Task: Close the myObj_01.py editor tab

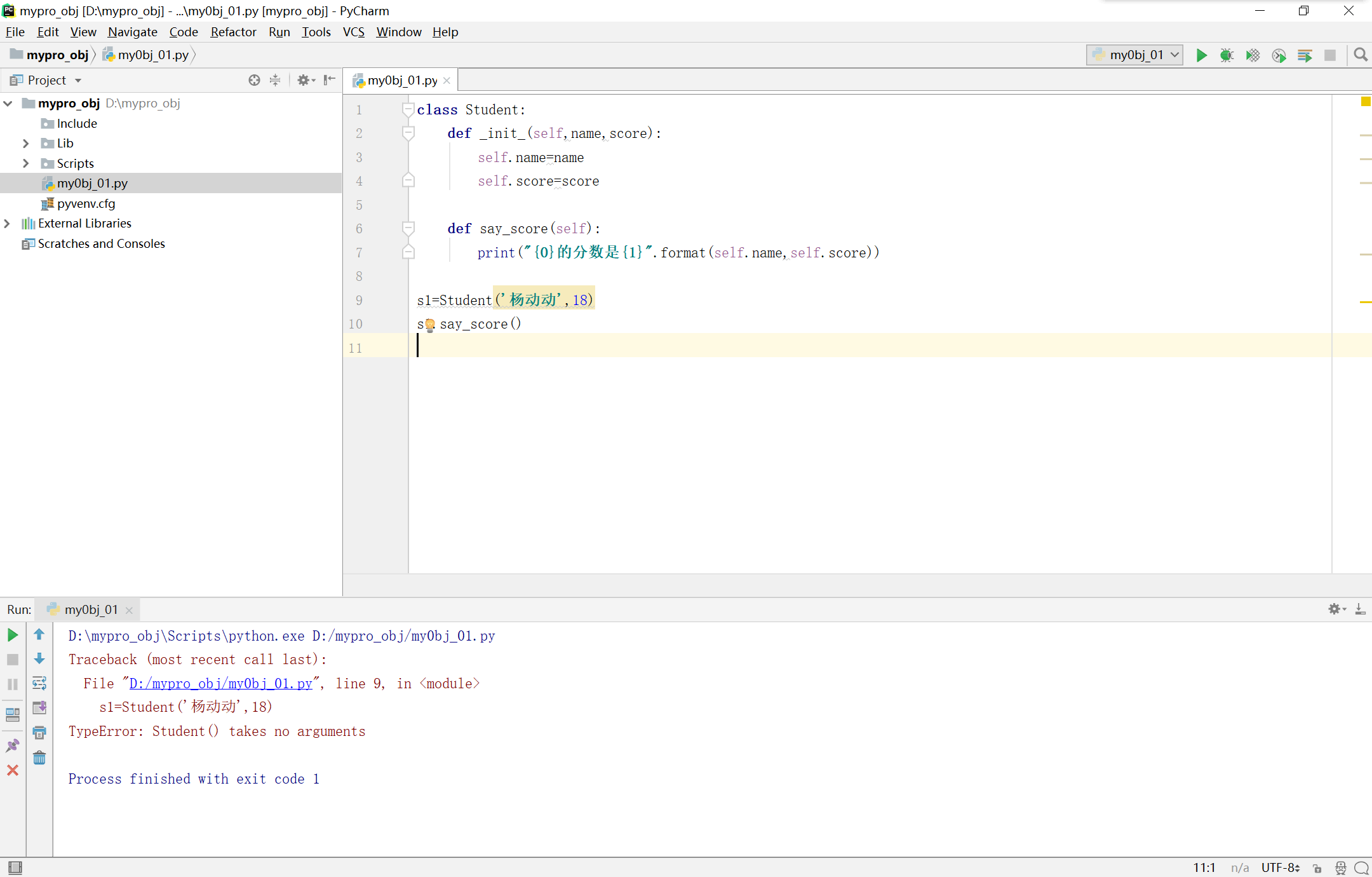Action: coord(447,80)
